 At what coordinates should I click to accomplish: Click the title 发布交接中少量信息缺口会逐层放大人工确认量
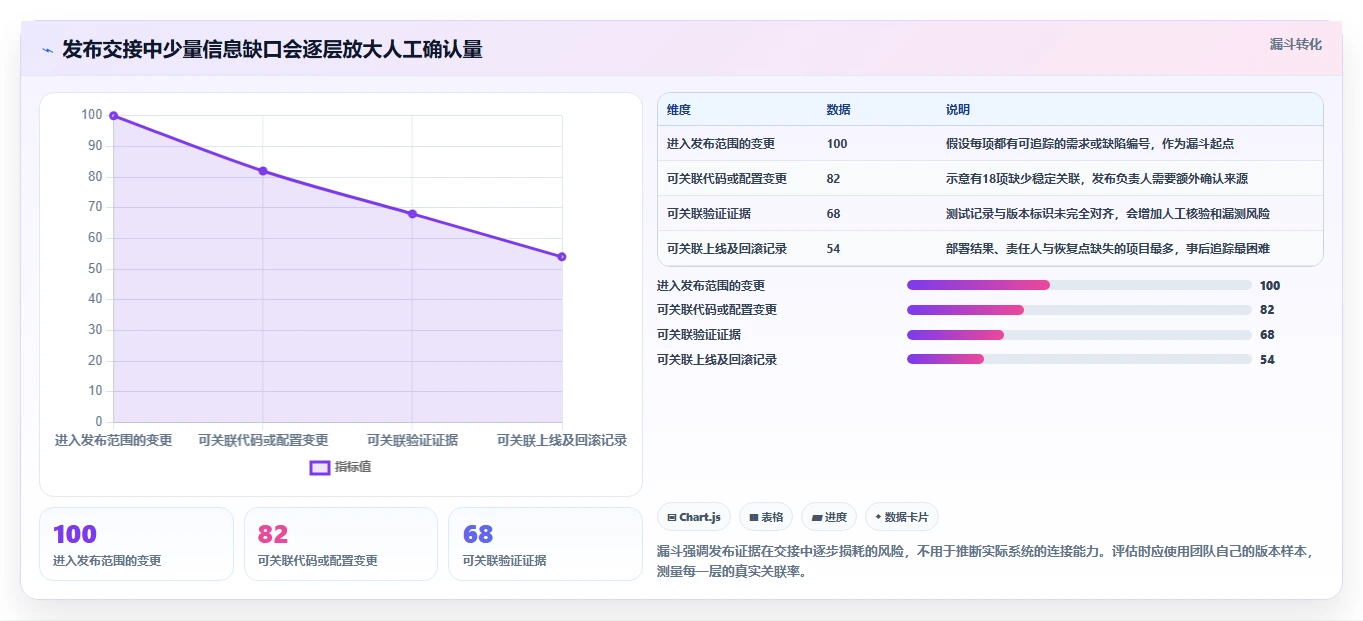point(272,50)
